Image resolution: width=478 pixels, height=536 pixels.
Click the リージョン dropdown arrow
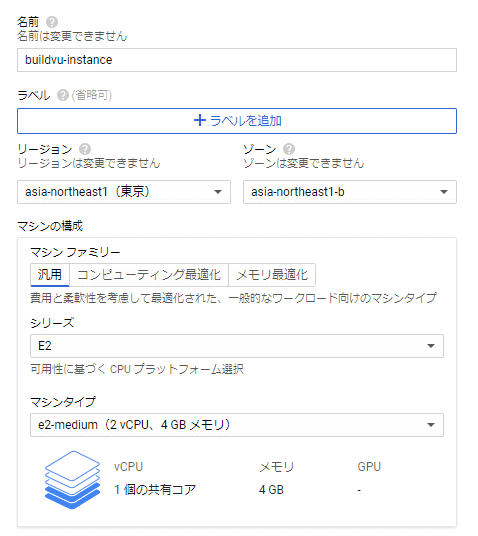pos(218,192)
